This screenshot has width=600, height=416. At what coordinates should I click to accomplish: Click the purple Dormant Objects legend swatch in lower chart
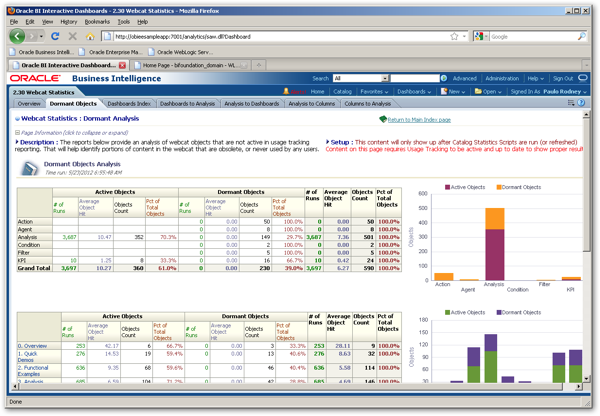499,312
